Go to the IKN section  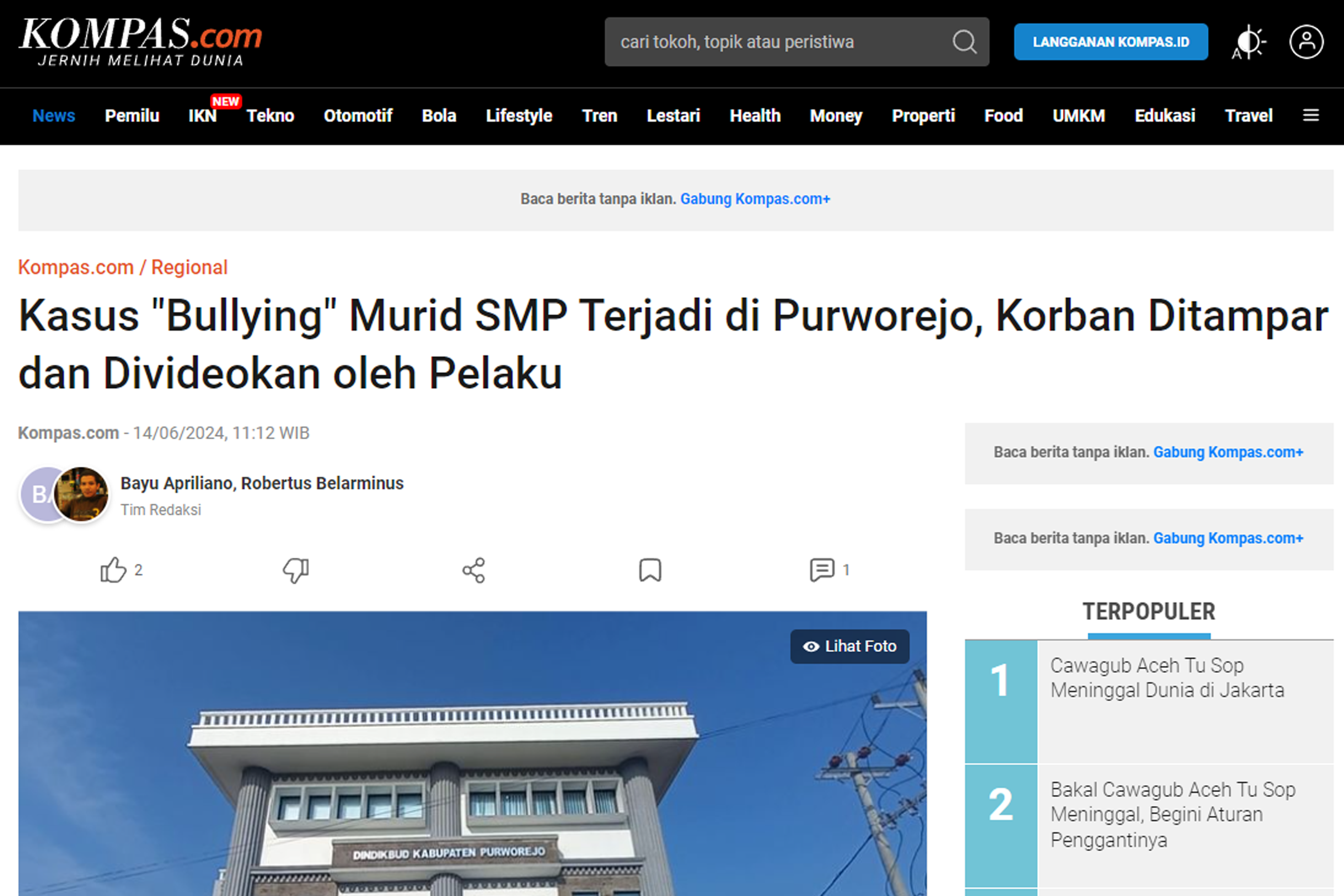tap(202, 115)
